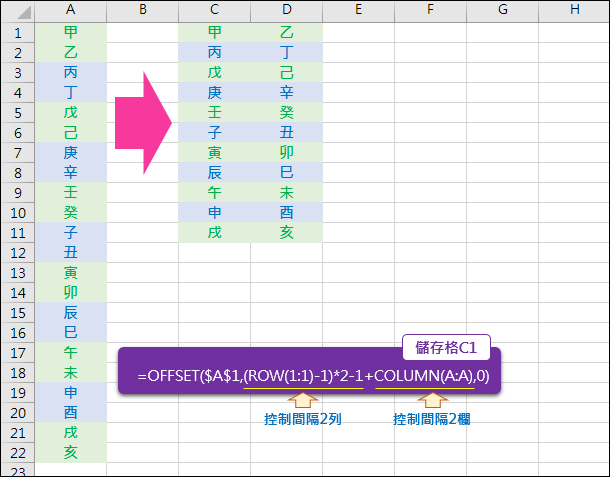
Task: Select row 18 header
Action: (x=18, y=373)
